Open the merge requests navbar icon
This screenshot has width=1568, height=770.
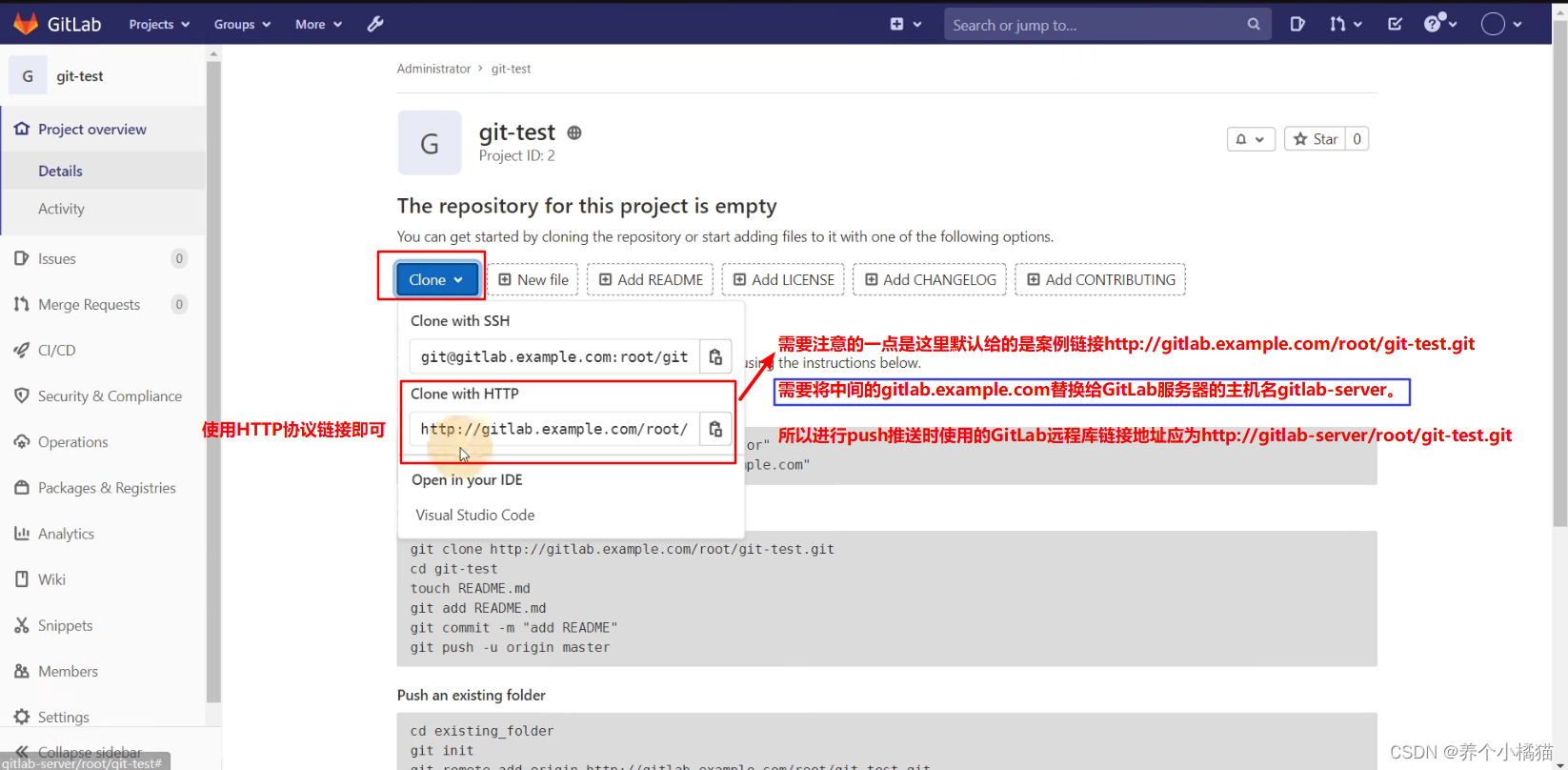tap(1338, 24)
